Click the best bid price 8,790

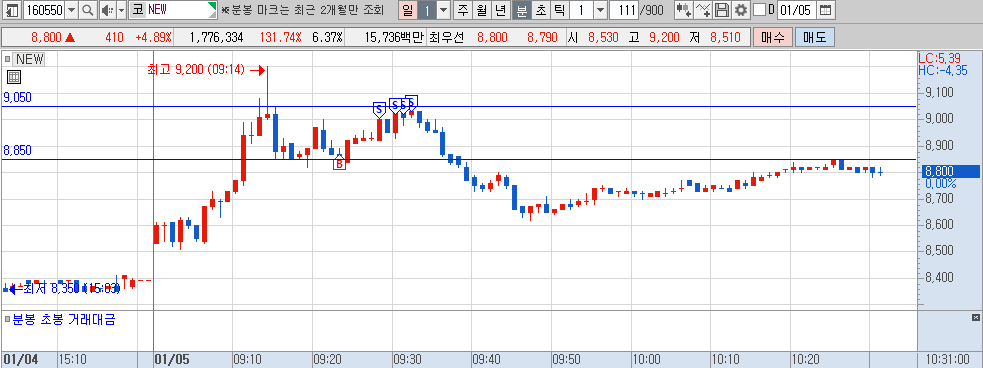(542, 38)
